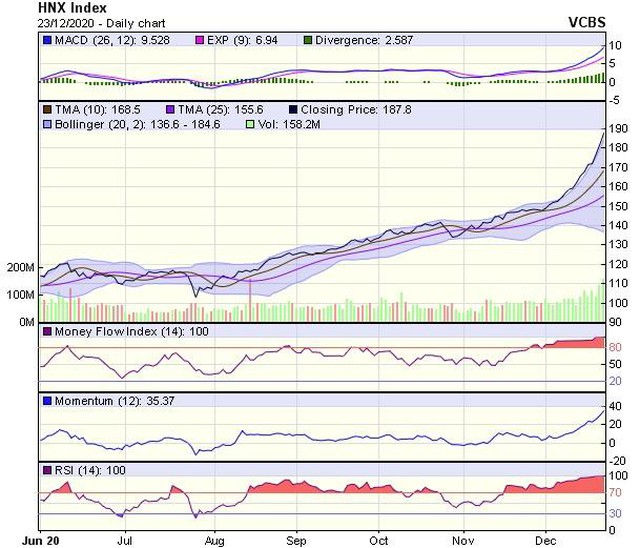
Task: Click the Money Flow Index legend swatch
Action: [47, 331]
